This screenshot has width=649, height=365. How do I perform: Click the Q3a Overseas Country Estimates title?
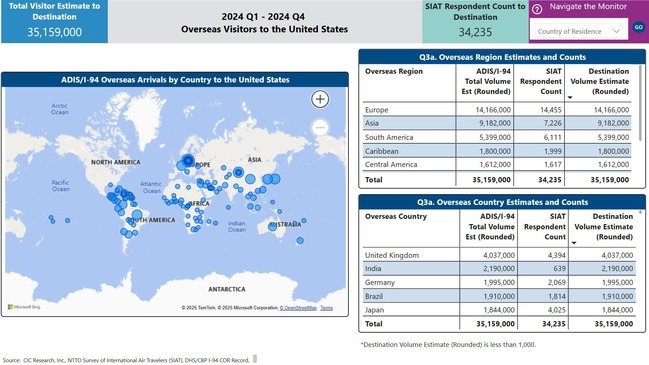[502, 202]
